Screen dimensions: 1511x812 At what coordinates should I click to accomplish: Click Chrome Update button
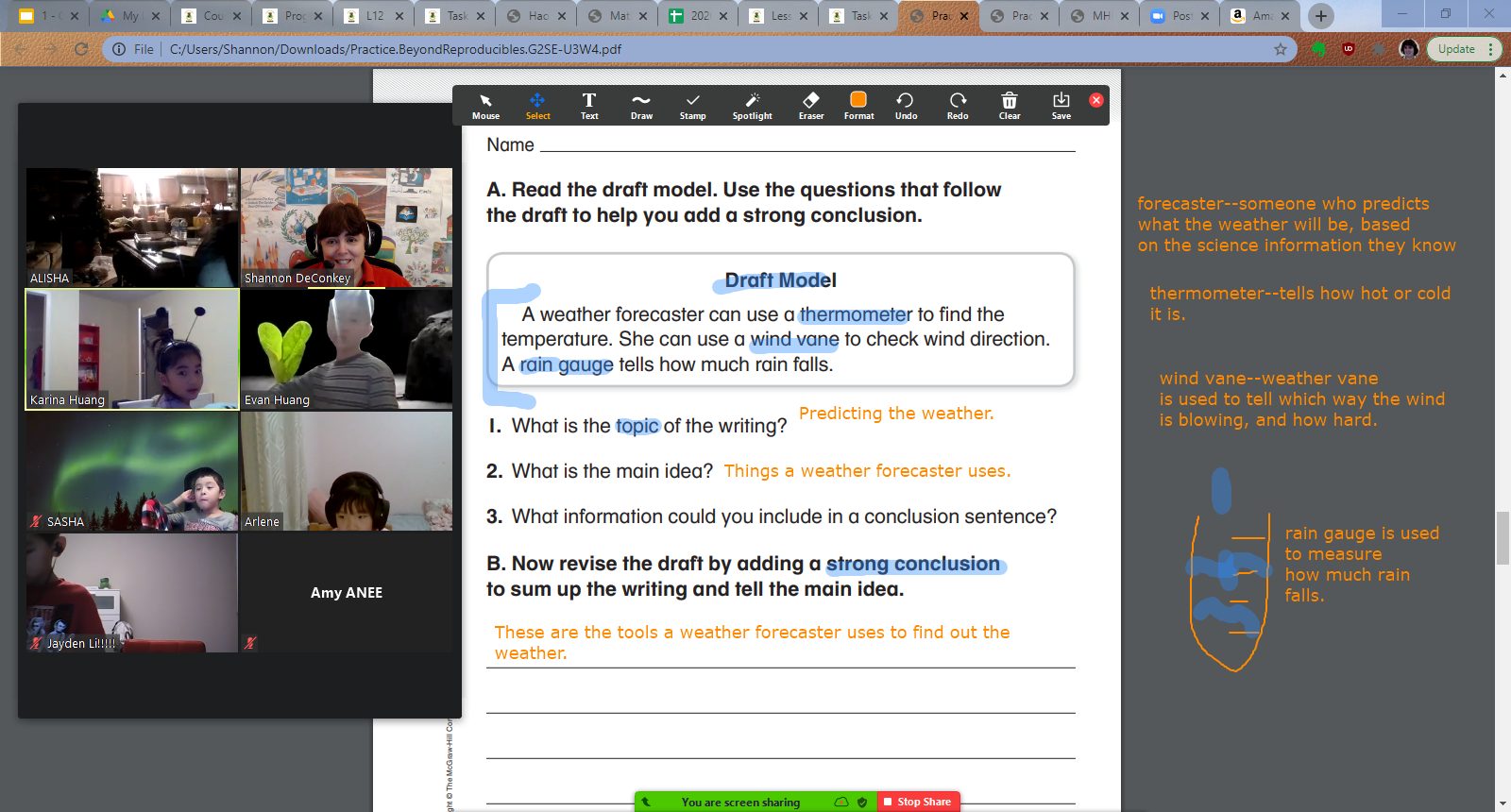(1456, 49)
